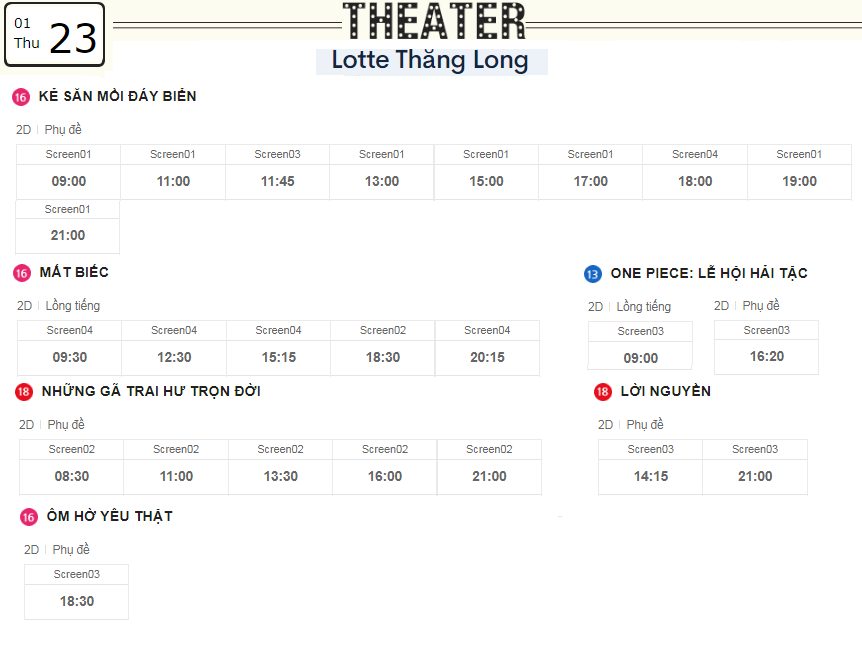Select Ôm Hờ Yêu Thật 18:30 showtime
This screenshot has width=862, height=646.
coord(76,592)
